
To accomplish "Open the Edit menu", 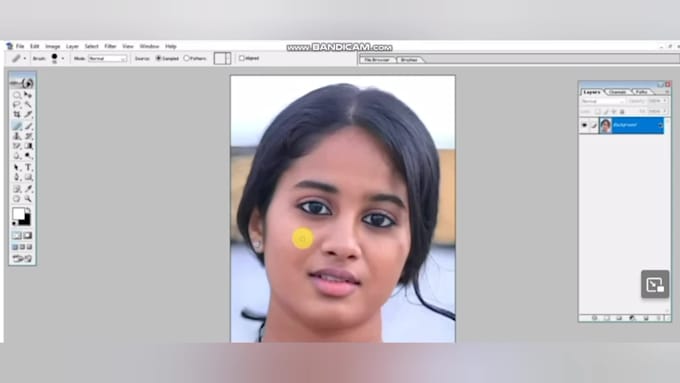I will [35, 46].
